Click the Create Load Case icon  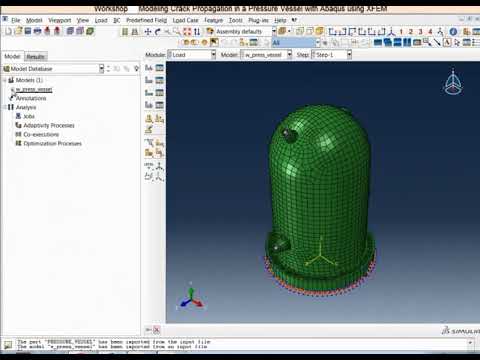[149, 105]
